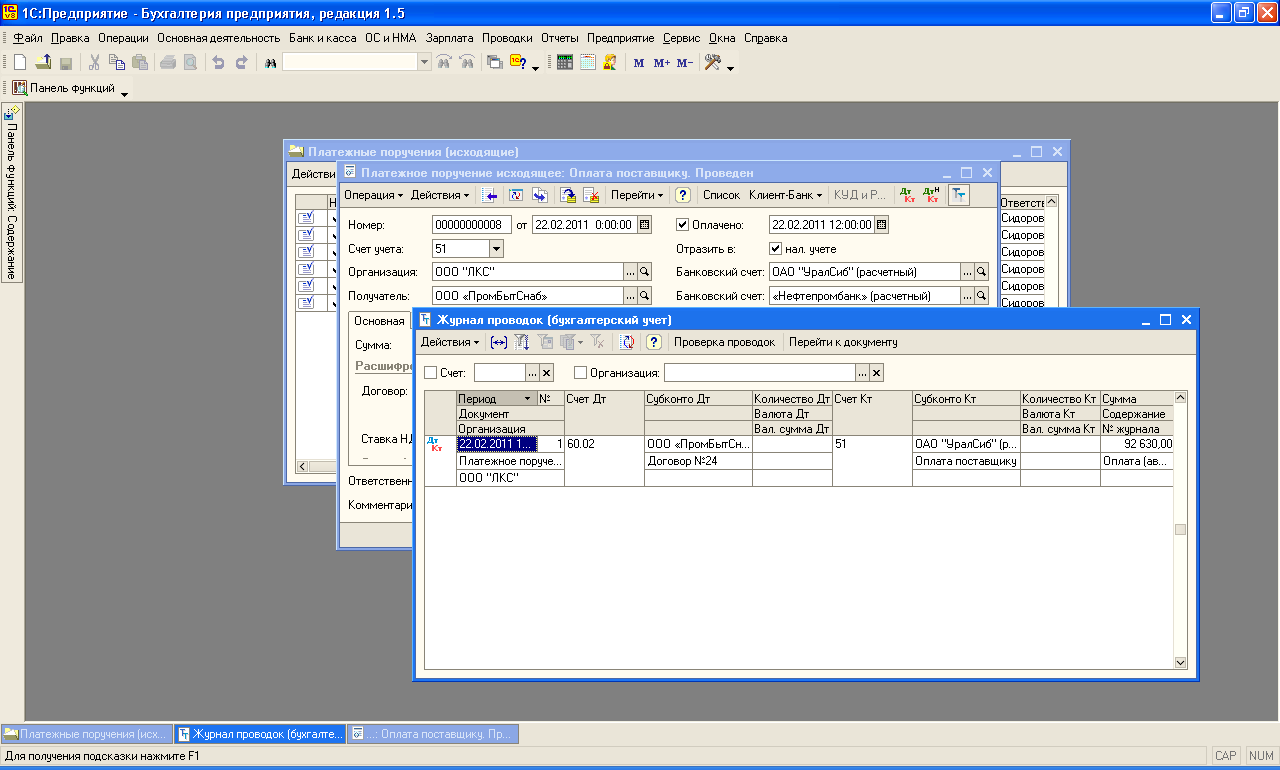Click the filter funnel icon in journal toolbar
The image size is (1280, 770).
point(521,342)
